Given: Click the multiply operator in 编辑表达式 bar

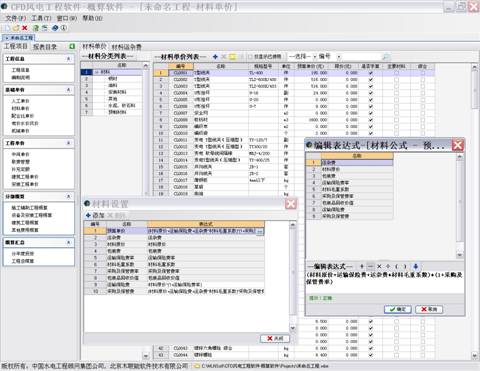Looking at the screenshot, I should coord(379,266).
